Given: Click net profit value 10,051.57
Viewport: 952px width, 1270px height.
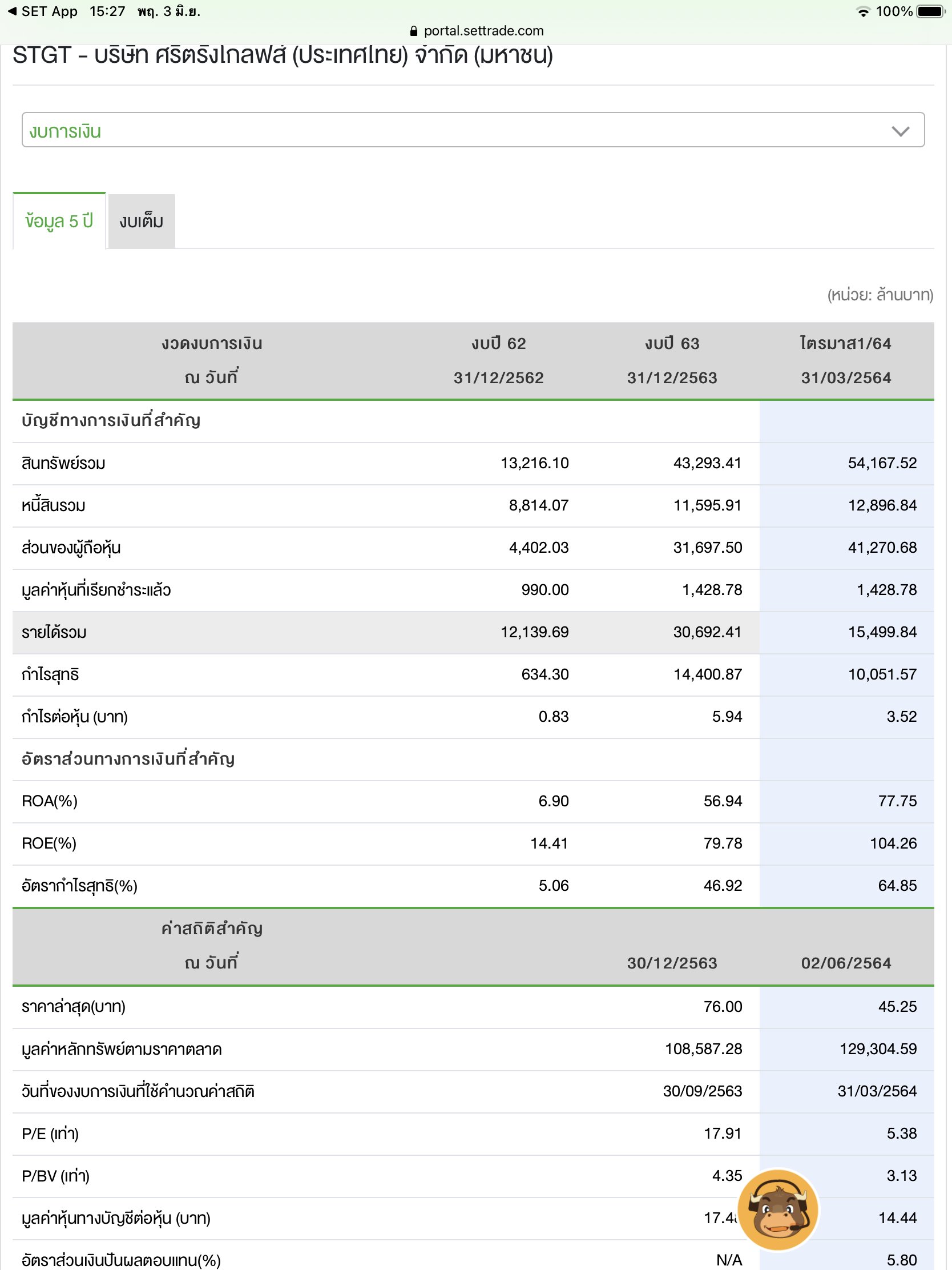Looking at the screenshot, I should (882, 674).
